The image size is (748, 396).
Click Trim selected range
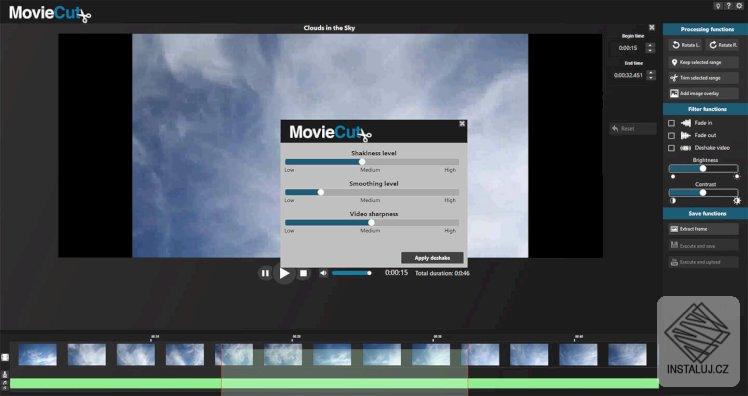pyautogui.click(x=704, y=78)
